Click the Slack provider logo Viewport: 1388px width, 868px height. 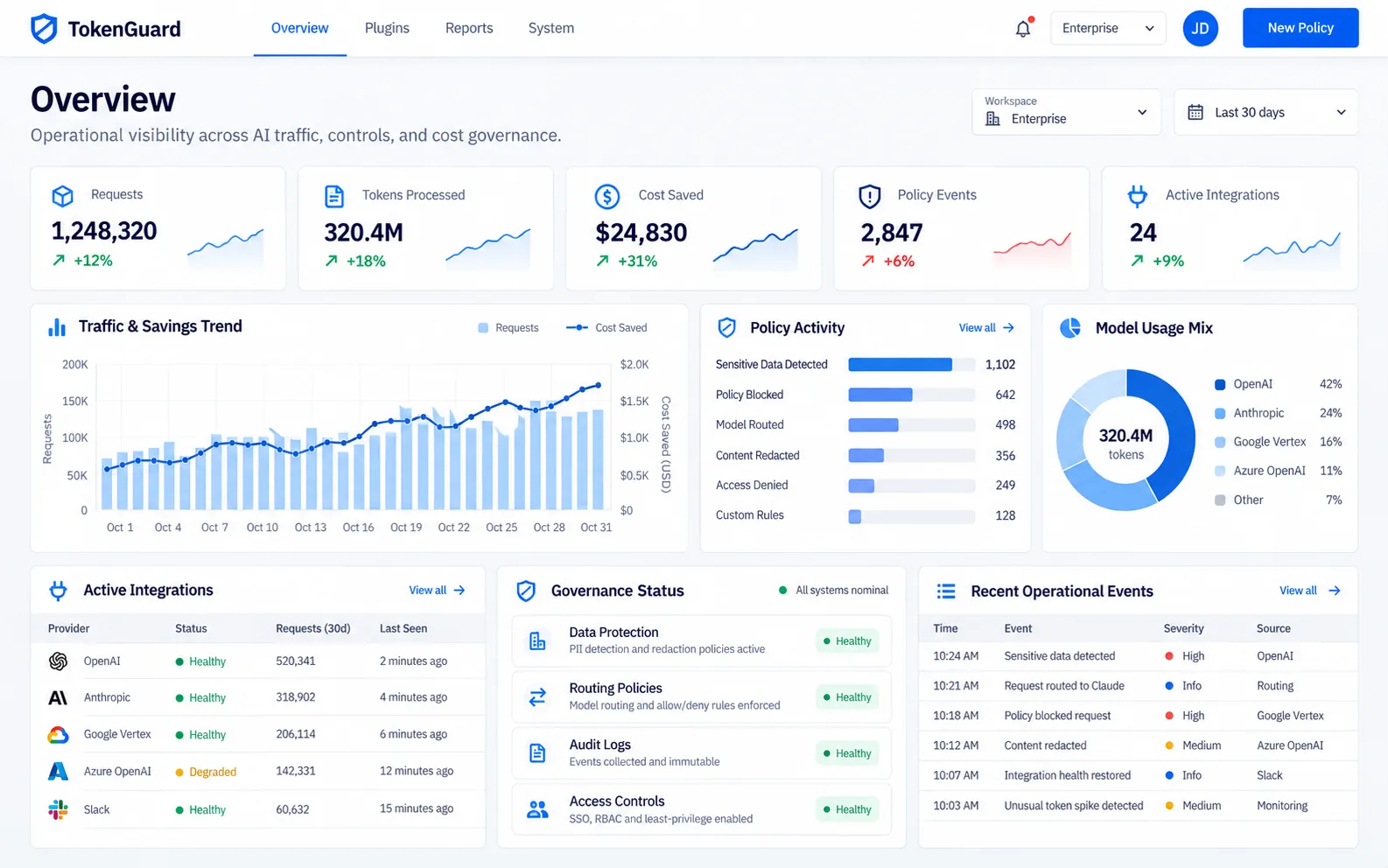(59, 809)
